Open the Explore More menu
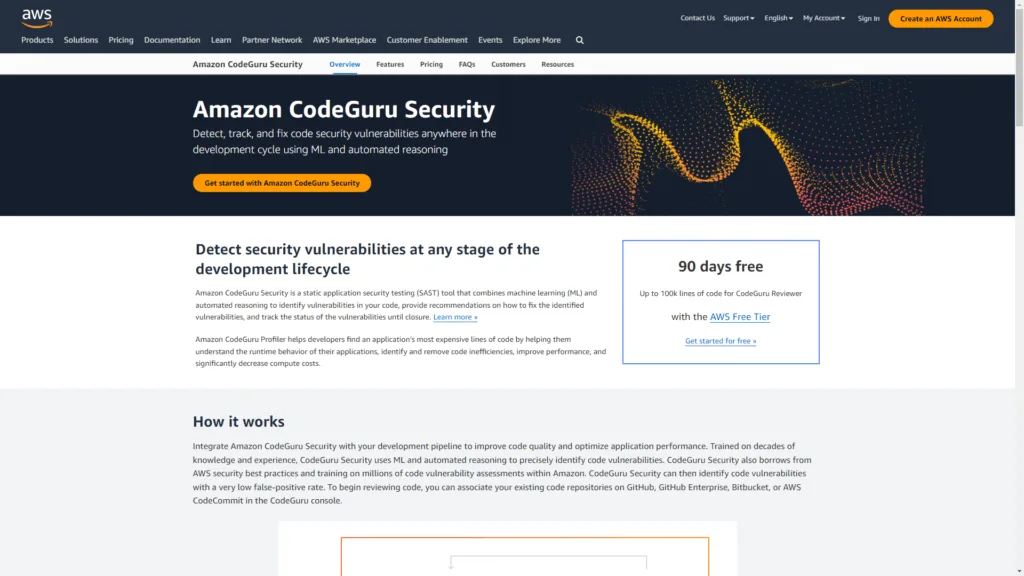 [536, 40]
